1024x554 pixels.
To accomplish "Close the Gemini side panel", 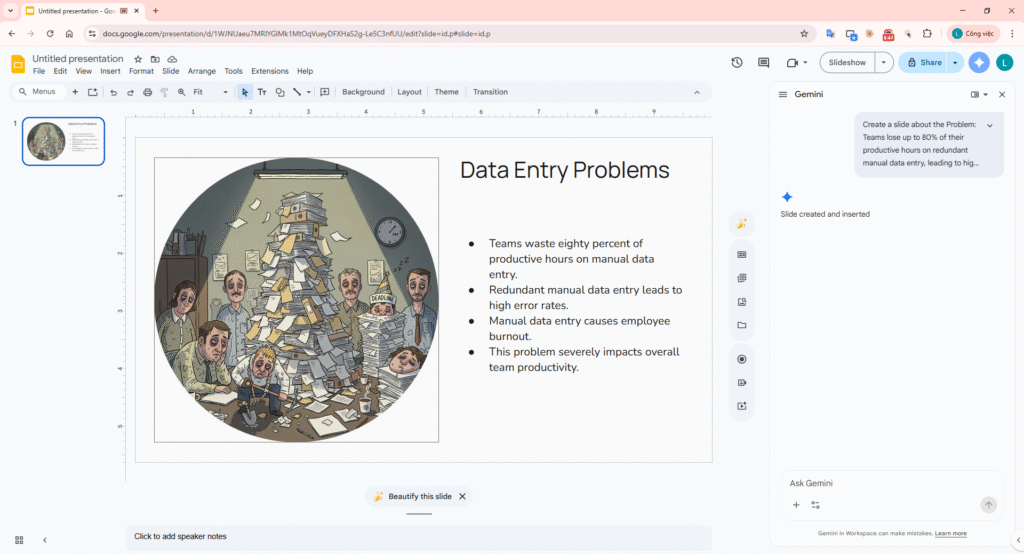I will (x=1001, y=94).
